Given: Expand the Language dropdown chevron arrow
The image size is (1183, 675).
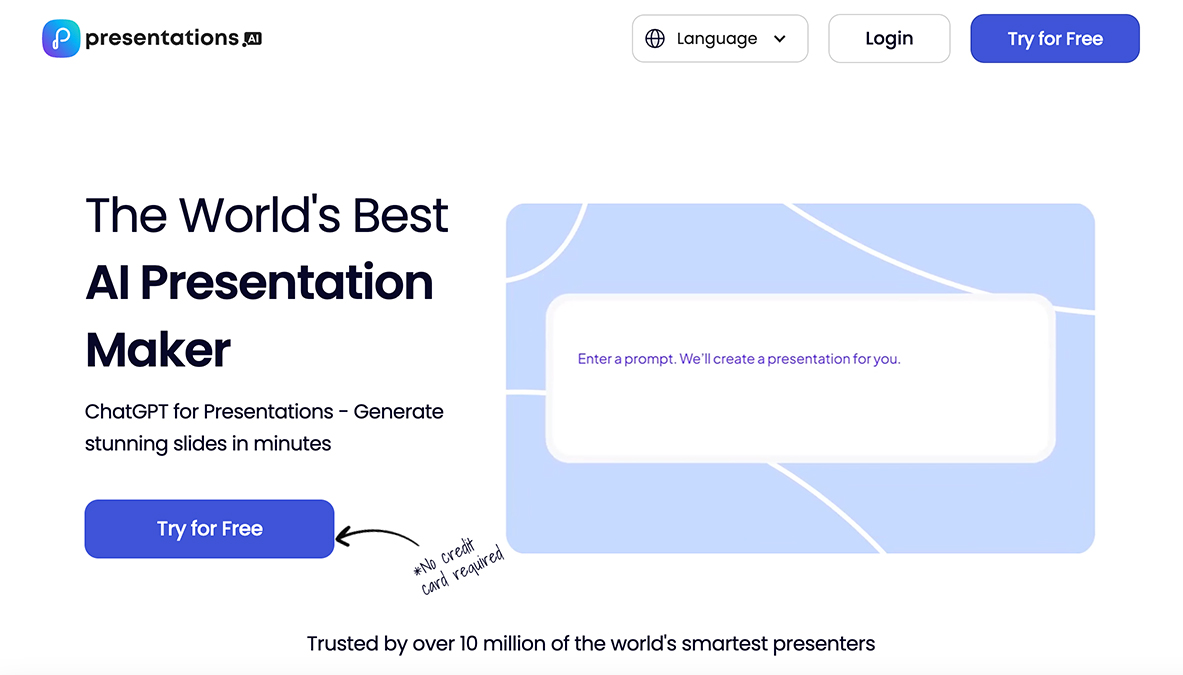Looking at the screenshot, I should [x=780, y=39].
